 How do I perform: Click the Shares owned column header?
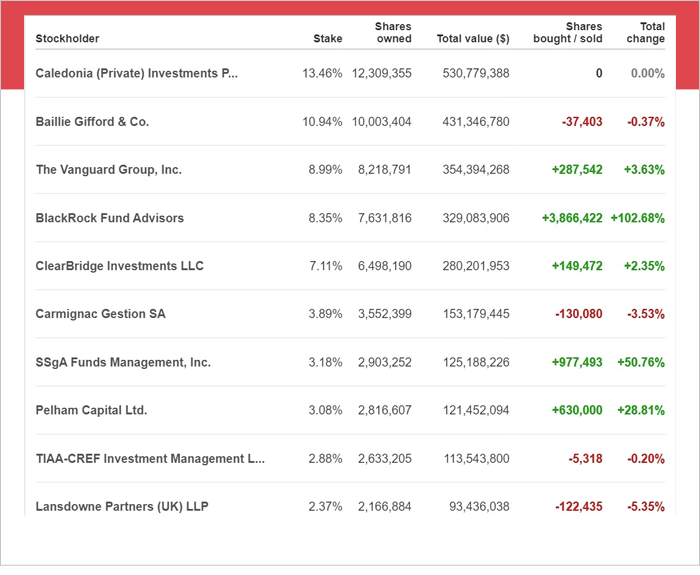(393, 33)
